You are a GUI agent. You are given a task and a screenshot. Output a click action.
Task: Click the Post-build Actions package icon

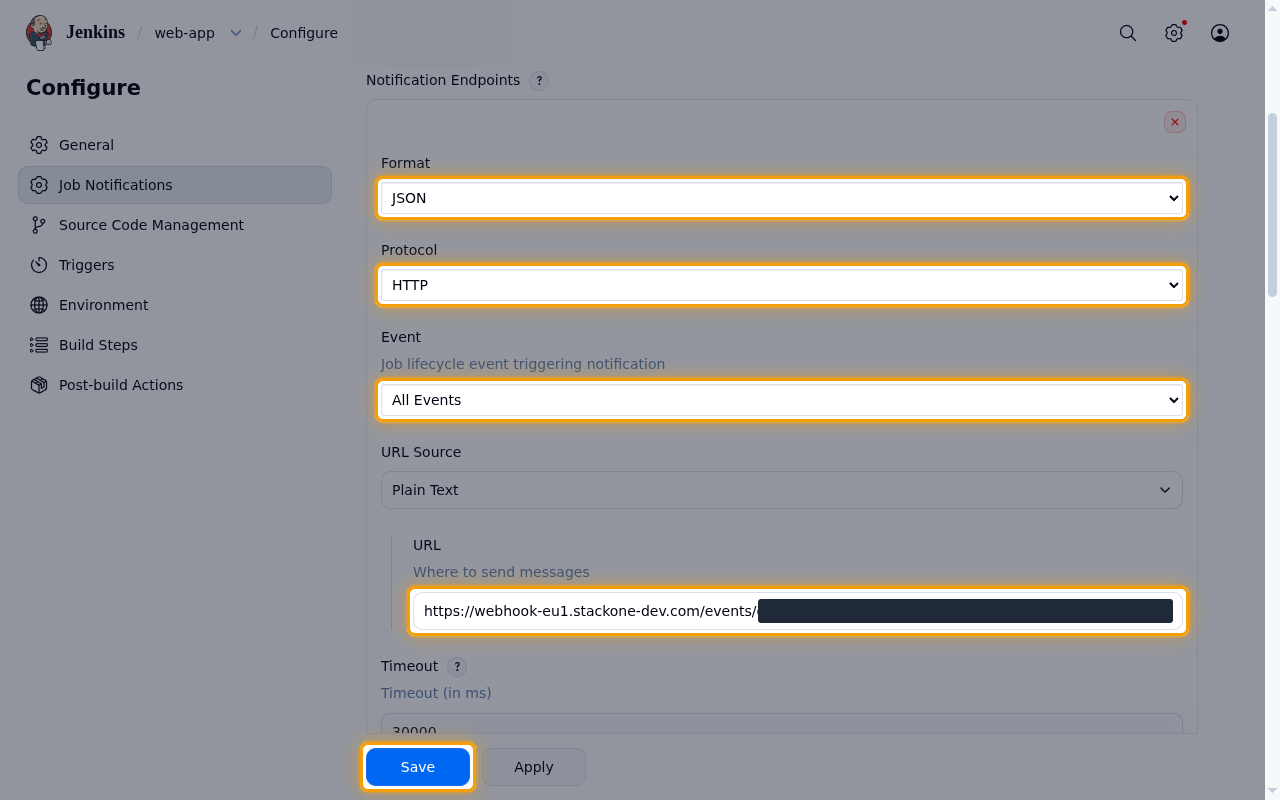[39, 385]
